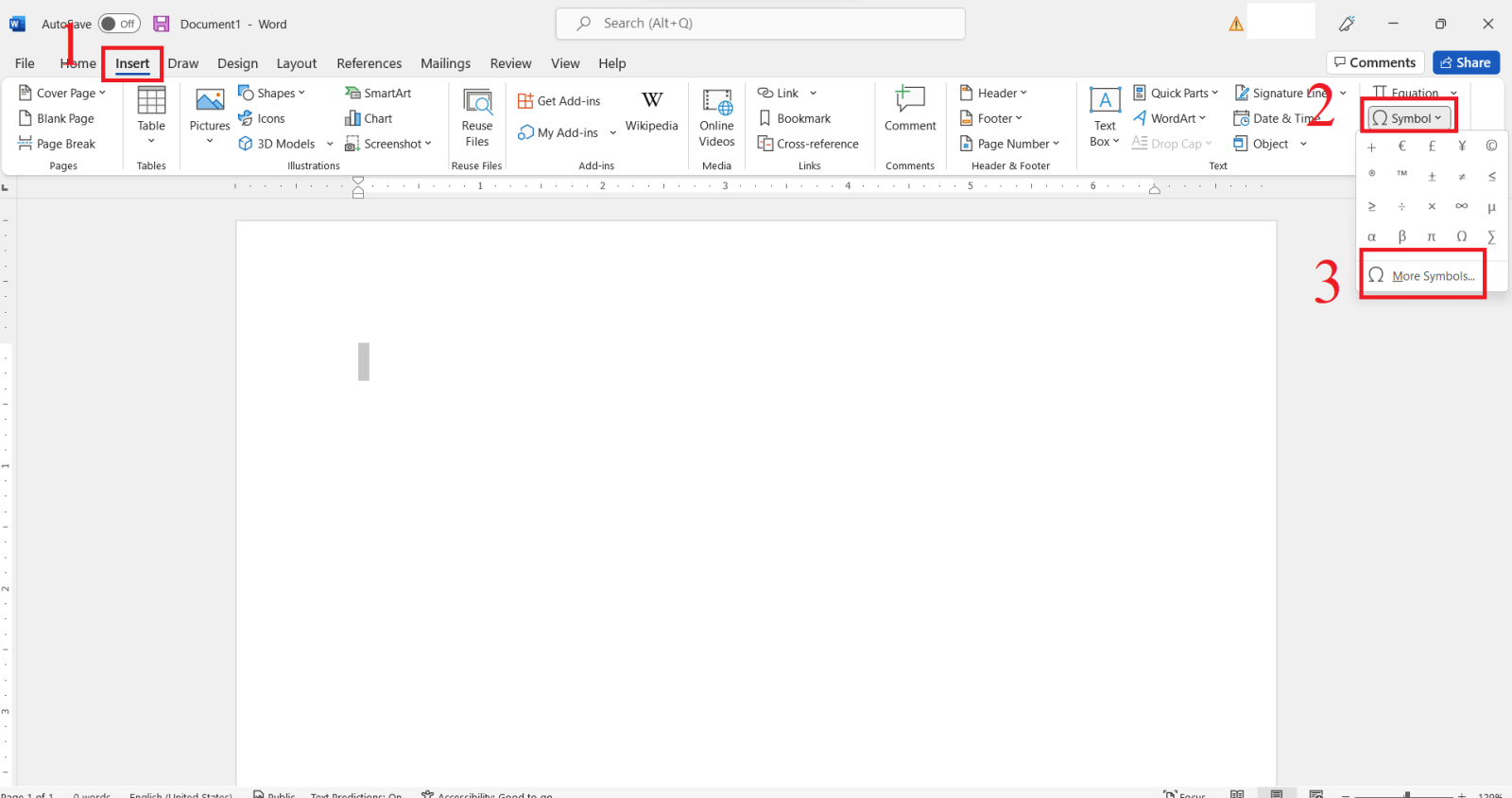The image size is (1512, 798).
Task: Open the Table insert menu
Action: (x=151, y=115)
